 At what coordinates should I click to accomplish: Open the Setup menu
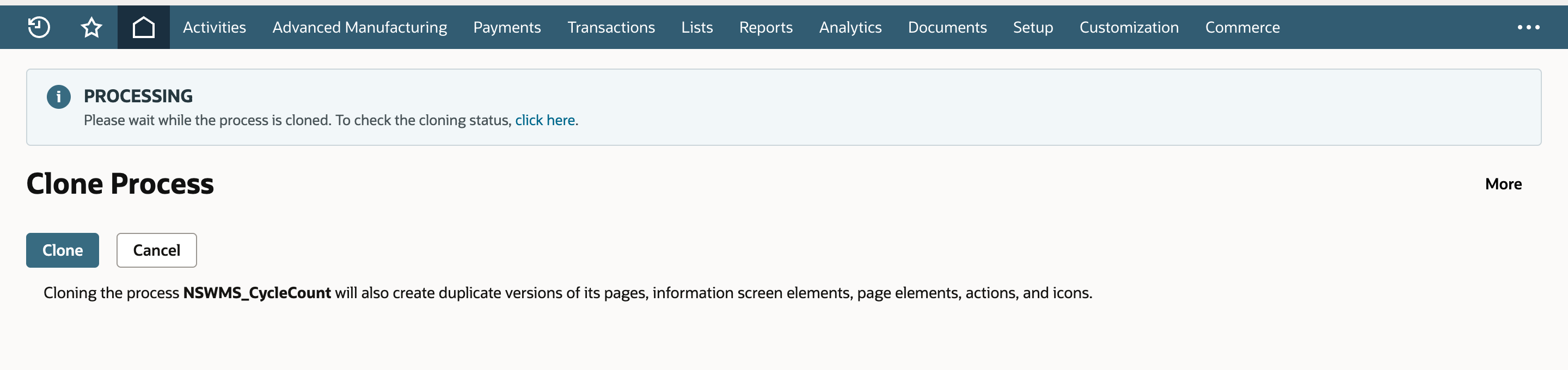click(1033, 27)
